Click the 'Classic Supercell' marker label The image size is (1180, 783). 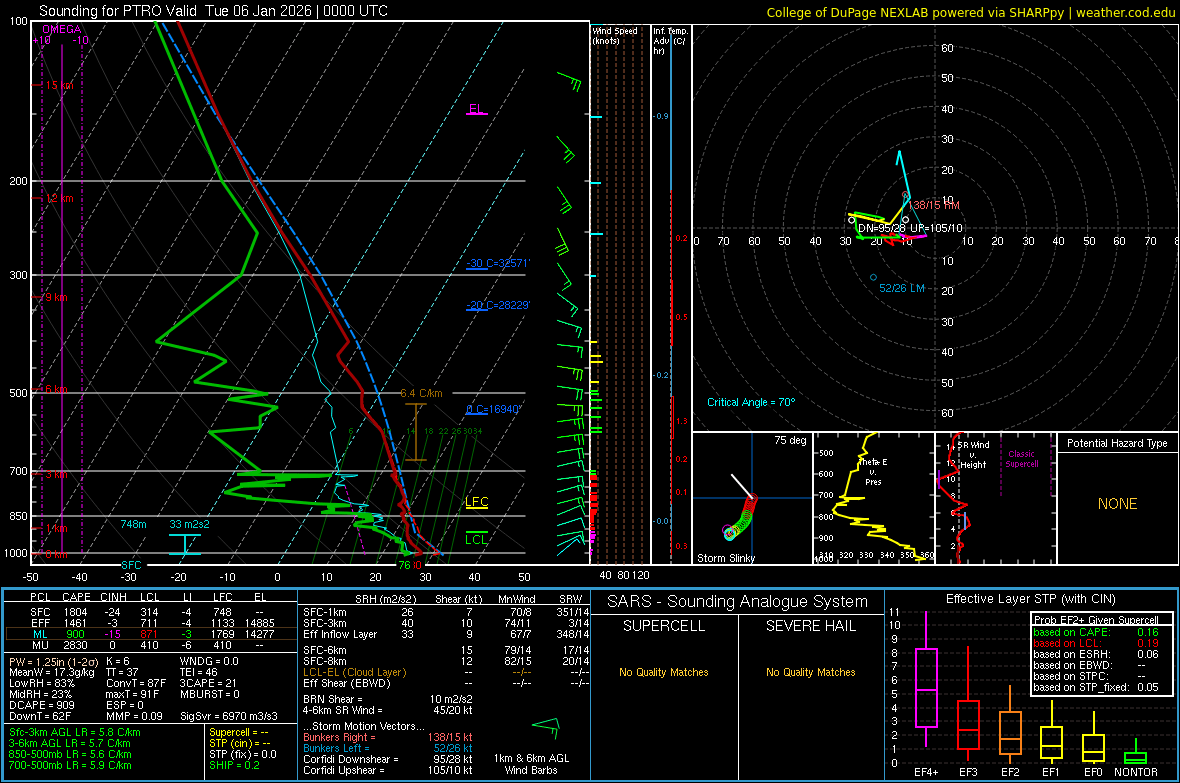click(x=1022, y=459)
